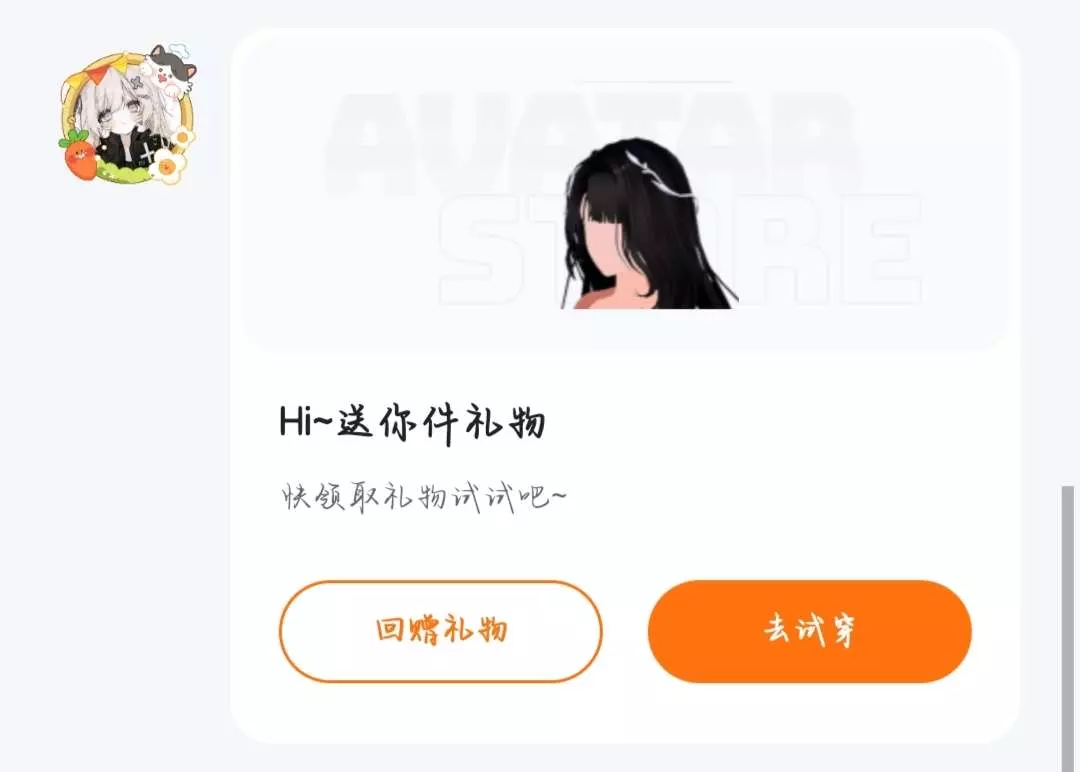Click the fried egg sticker on avatar frame

[167, 166]
